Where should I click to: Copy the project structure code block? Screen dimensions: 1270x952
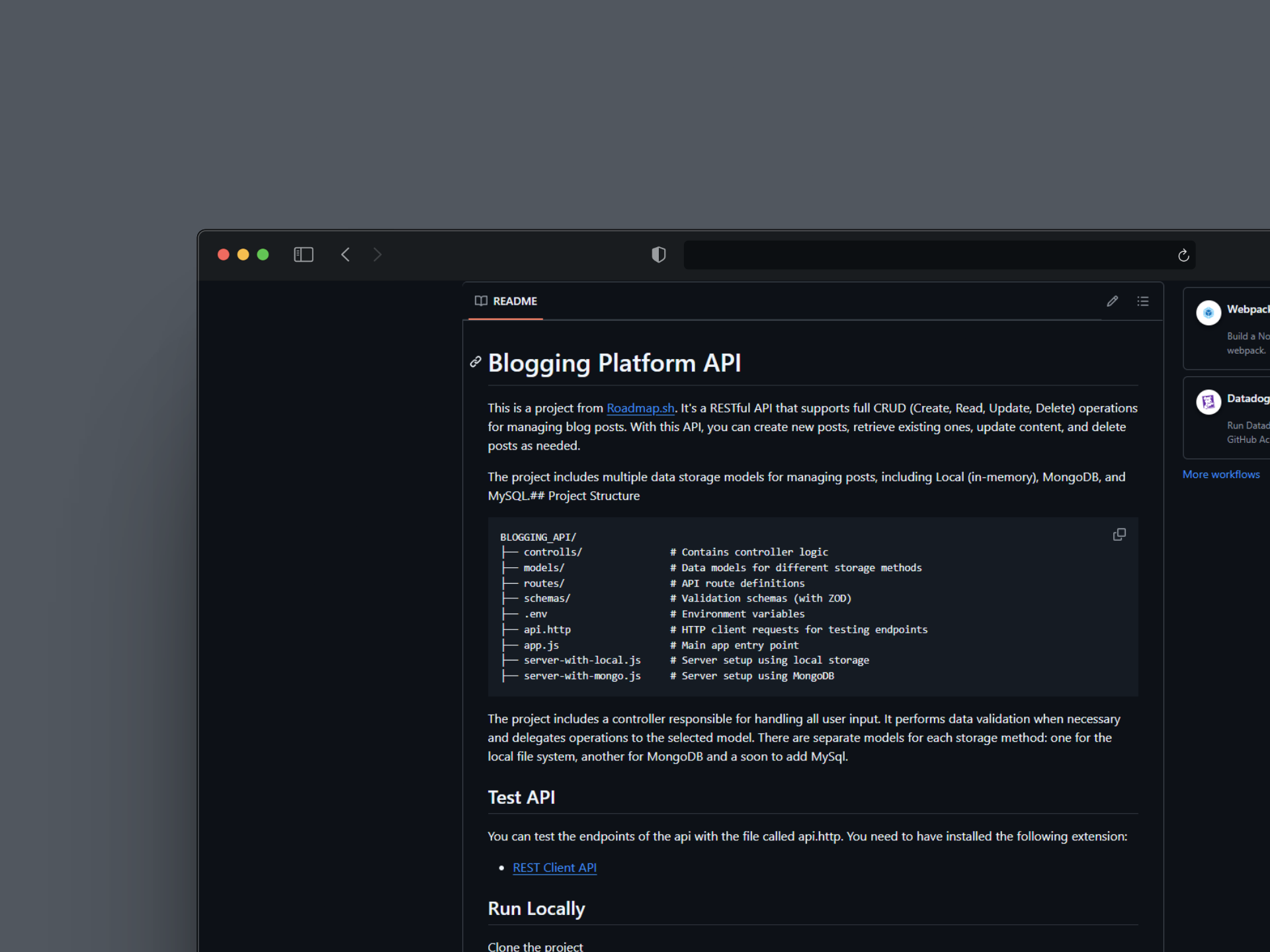(x=1119, y=535)
